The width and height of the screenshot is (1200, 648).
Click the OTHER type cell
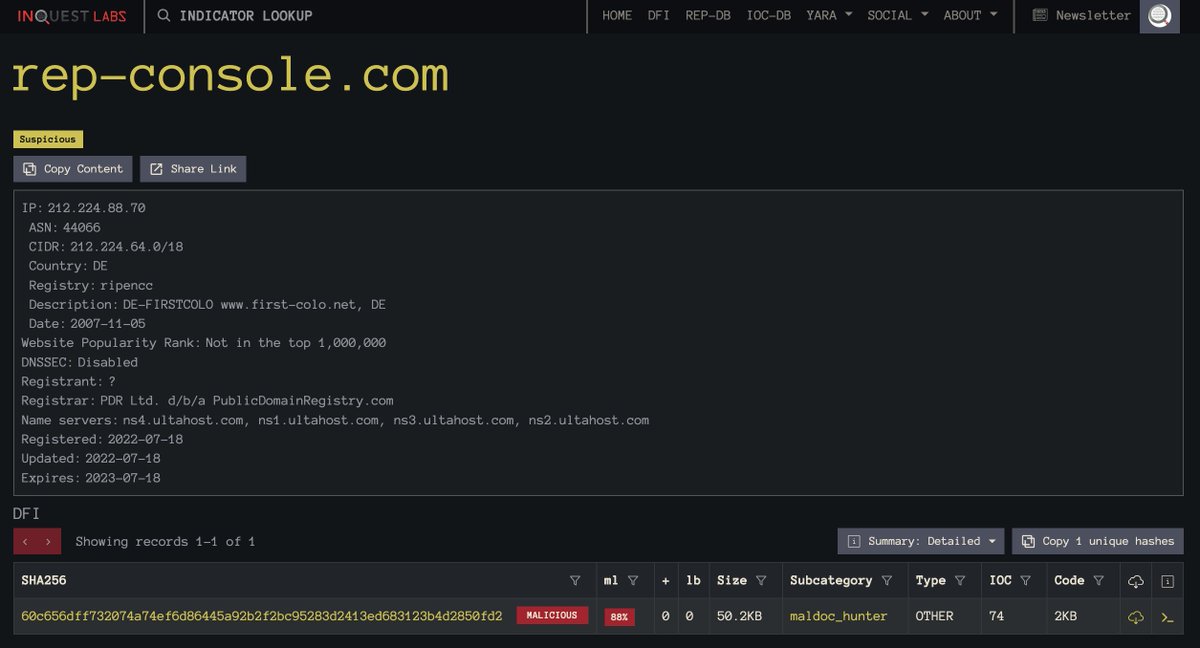pyautogui.click(x=935, y=616)
